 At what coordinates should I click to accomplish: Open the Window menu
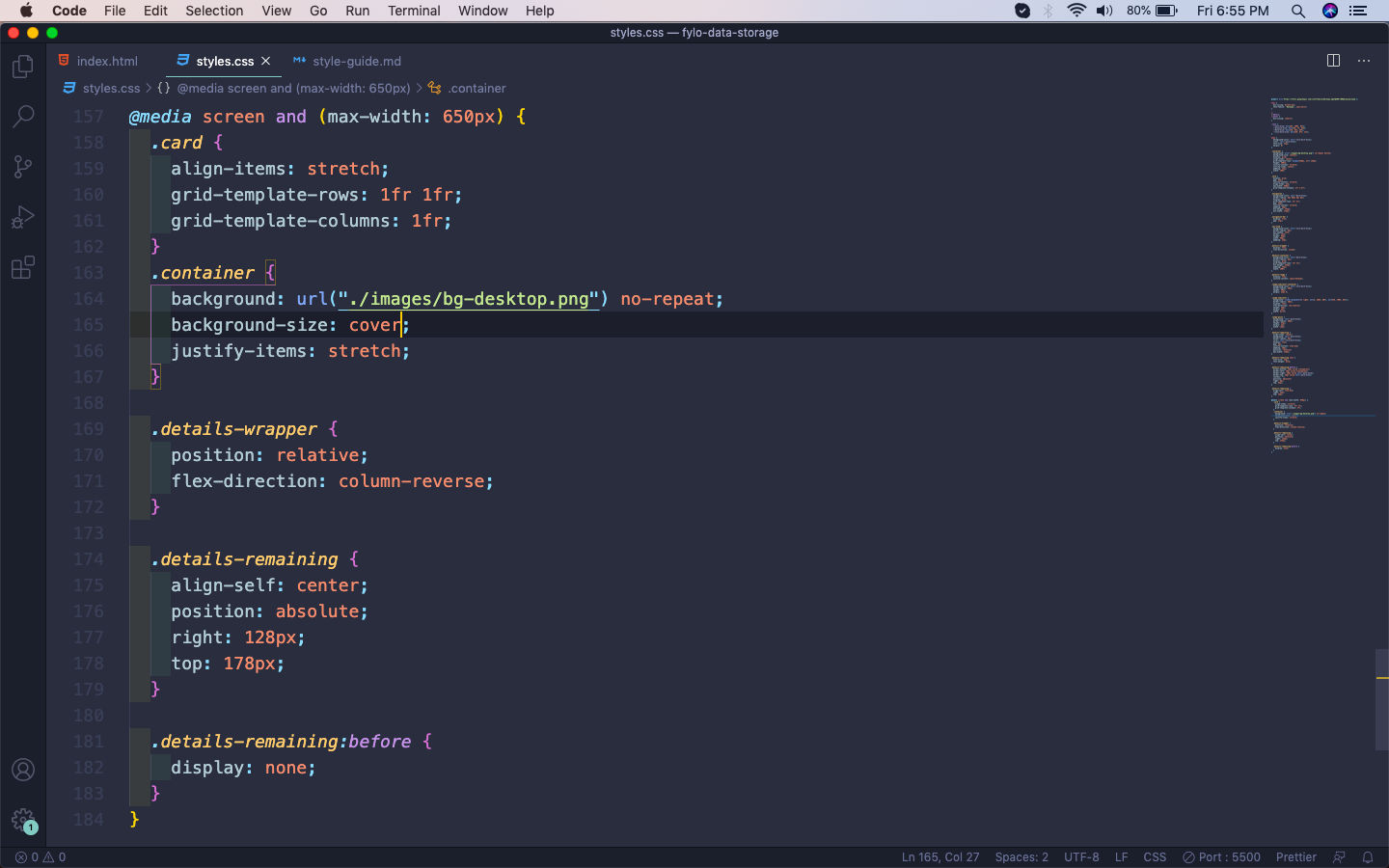click(x=482, y=11)
